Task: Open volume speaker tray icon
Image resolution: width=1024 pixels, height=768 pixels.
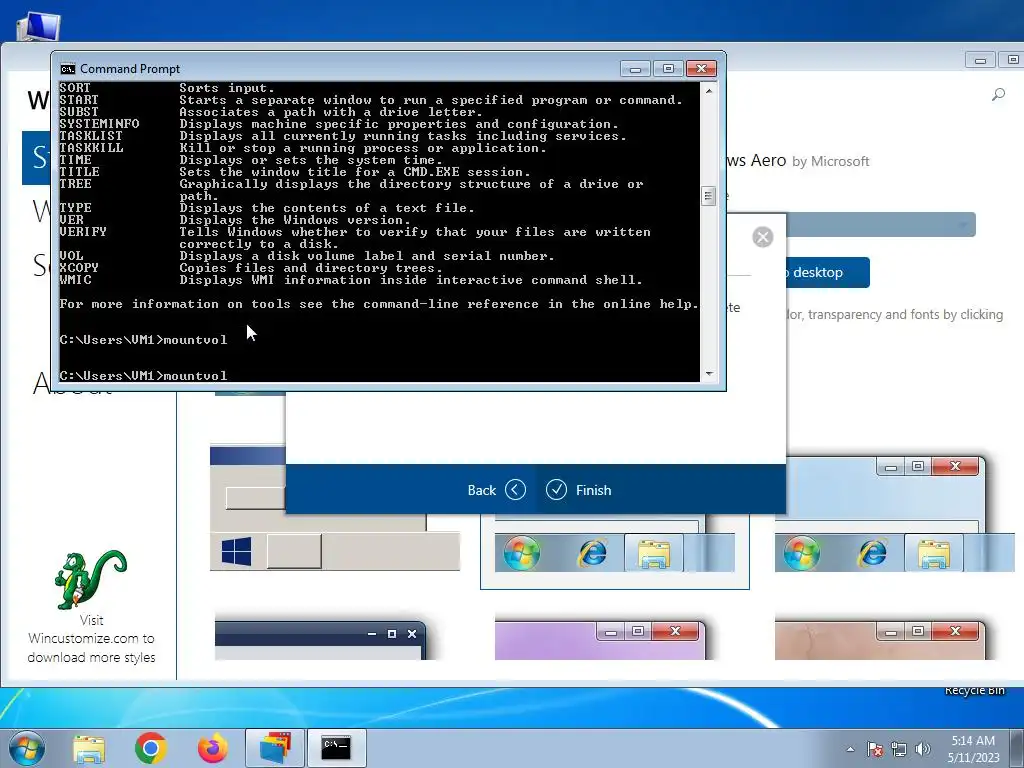Action: point(922,749)
